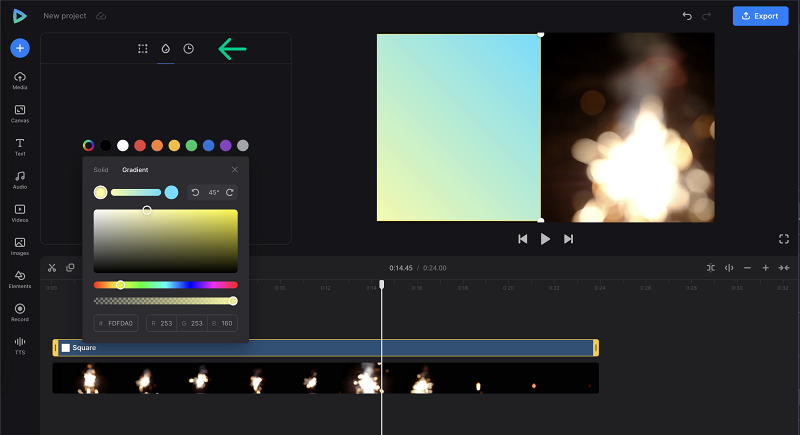Select the blue gradient end stop
This screenshot has width=800, height=435.
coord(171,192)
